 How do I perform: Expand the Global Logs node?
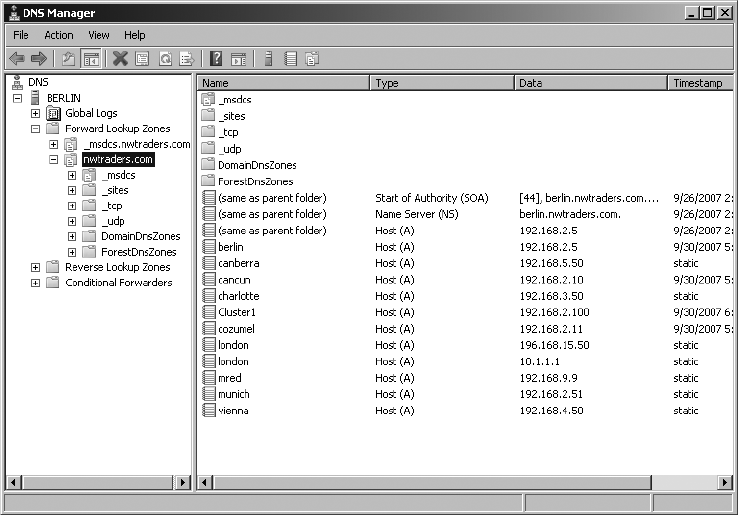(35, 113)
